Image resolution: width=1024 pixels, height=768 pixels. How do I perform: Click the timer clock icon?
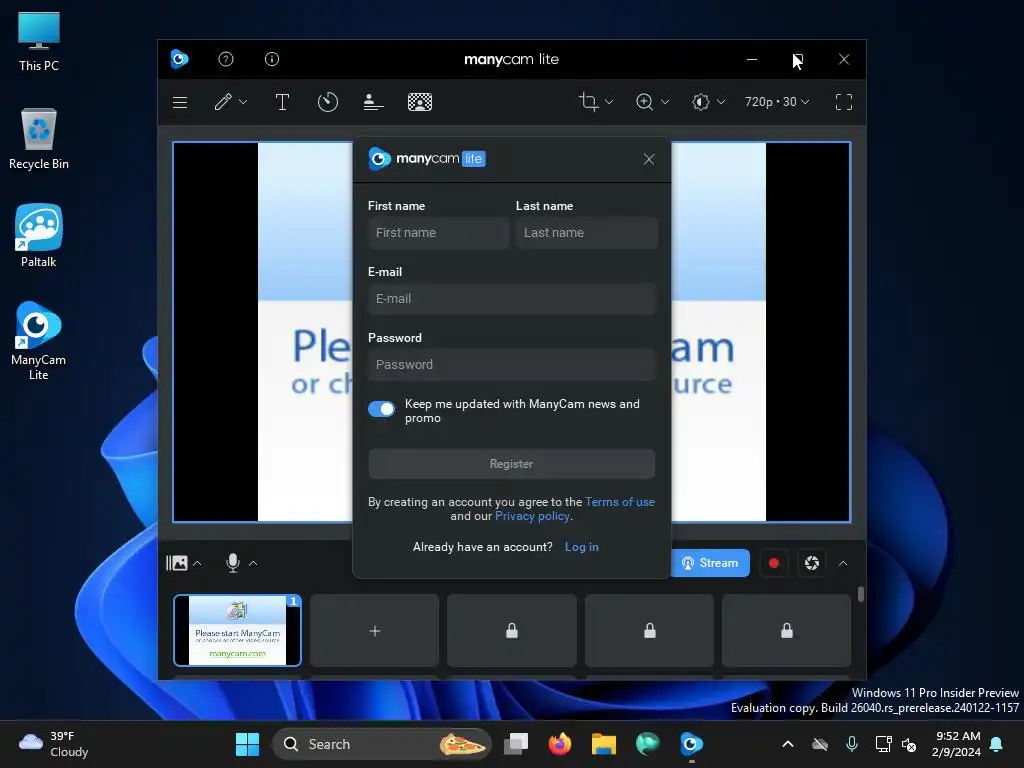pyautogui.click(x=328, y=102)
